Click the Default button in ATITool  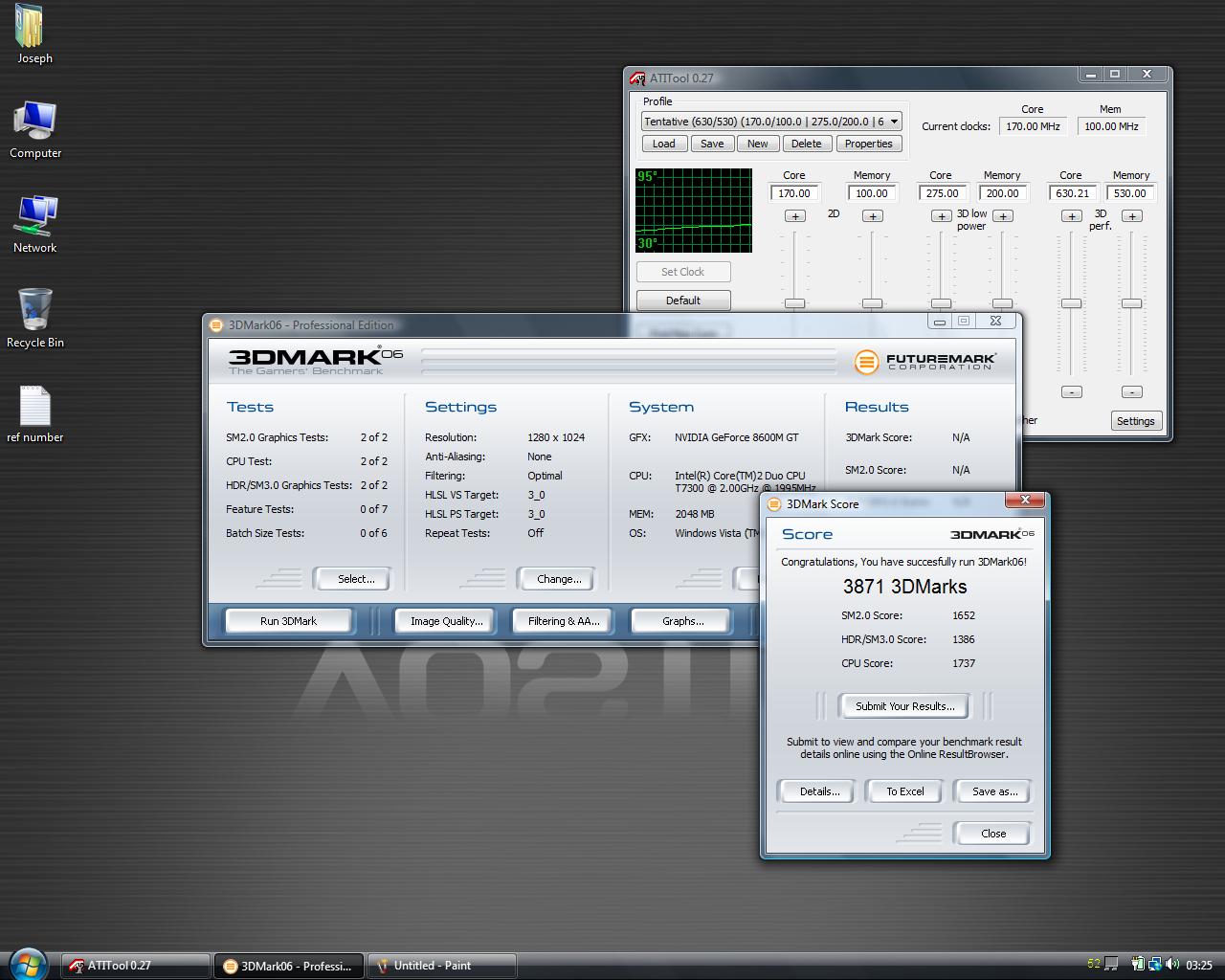point(683,301)
